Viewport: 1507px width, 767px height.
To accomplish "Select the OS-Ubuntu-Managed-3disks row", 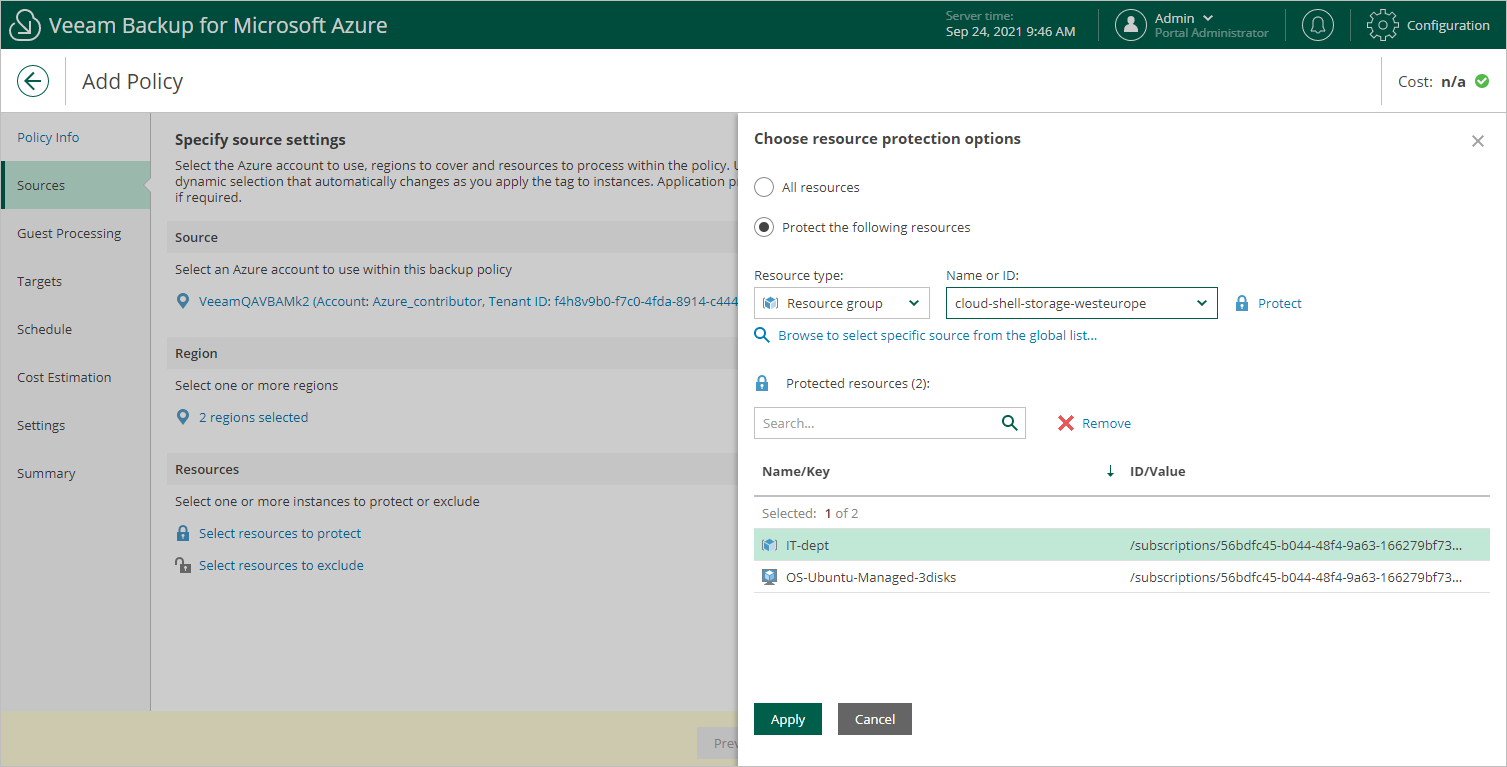I will (x=1122, y=577).
